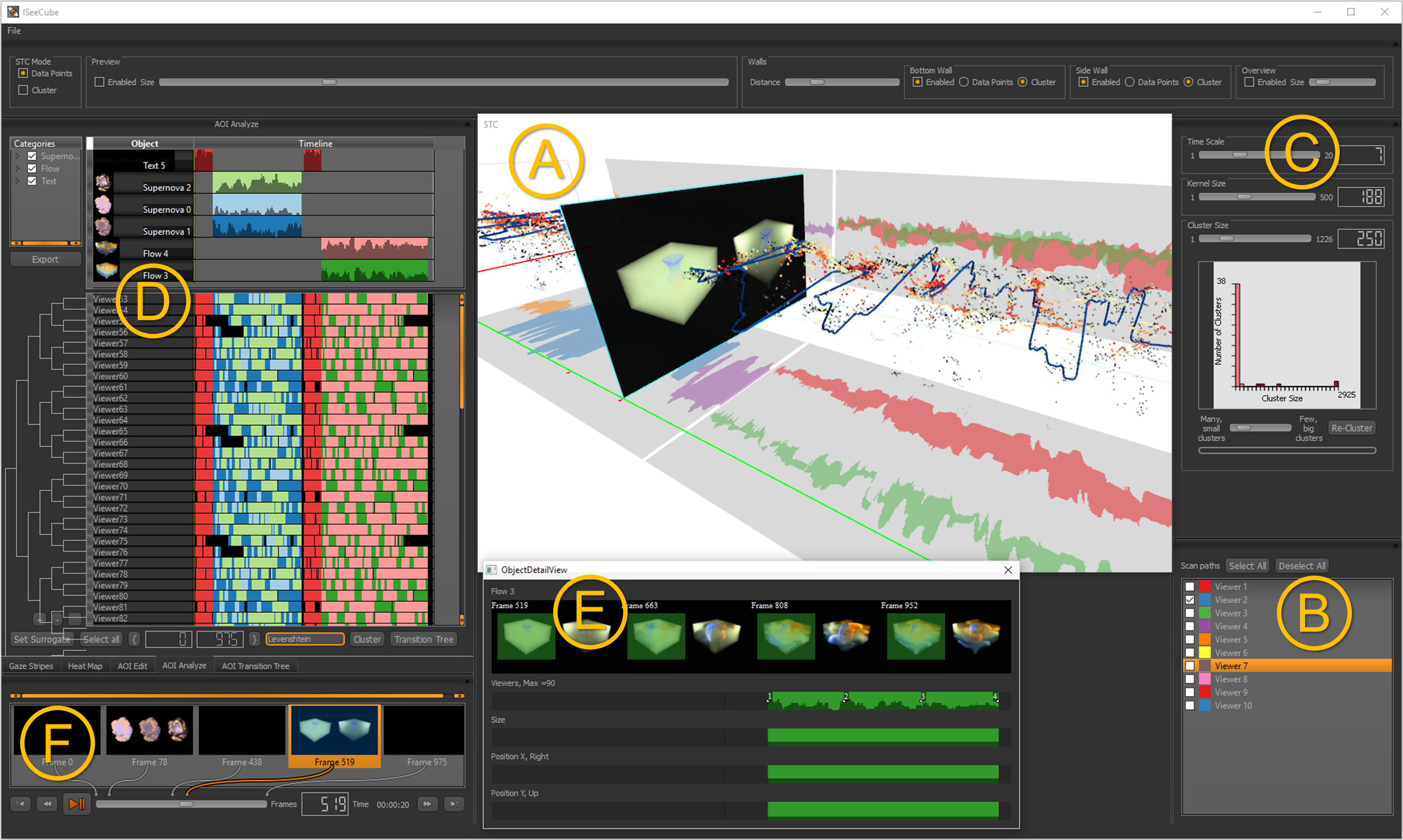Expand the Text category tree item
The width and height of the screenshot is (1403, 840).
[18, 181]
